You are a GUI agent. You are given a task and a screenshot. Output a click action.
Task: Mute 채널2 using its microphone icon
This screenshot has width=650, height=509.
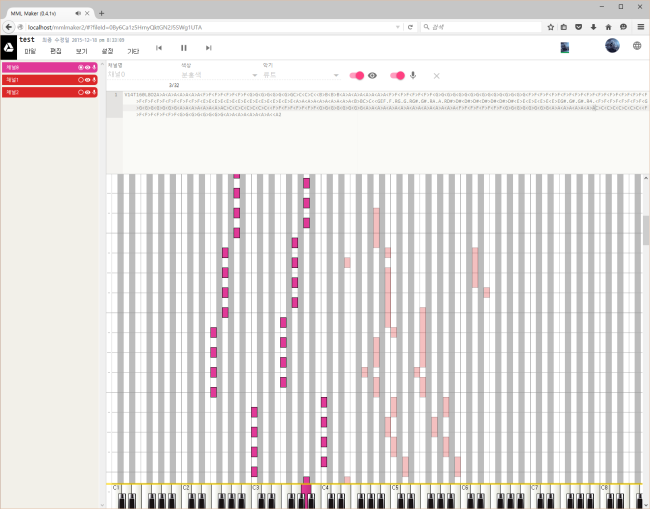pos(94,92)
